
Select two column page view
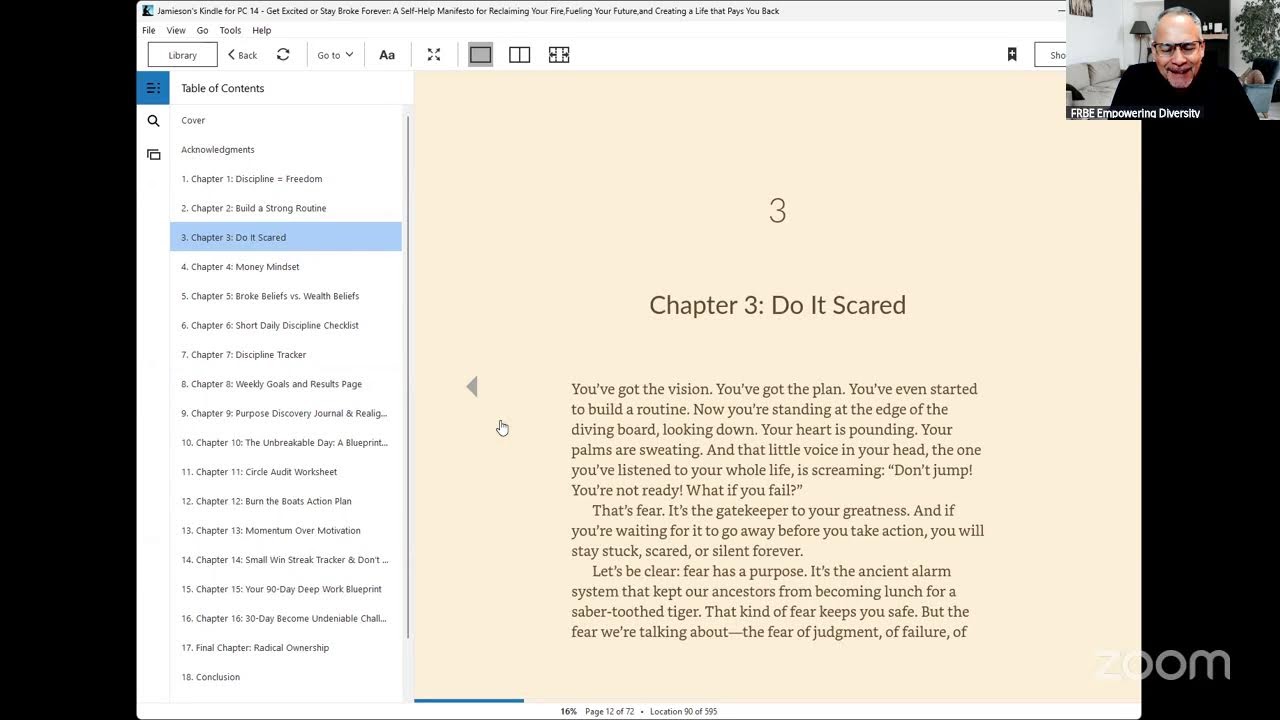click(519, 55)
